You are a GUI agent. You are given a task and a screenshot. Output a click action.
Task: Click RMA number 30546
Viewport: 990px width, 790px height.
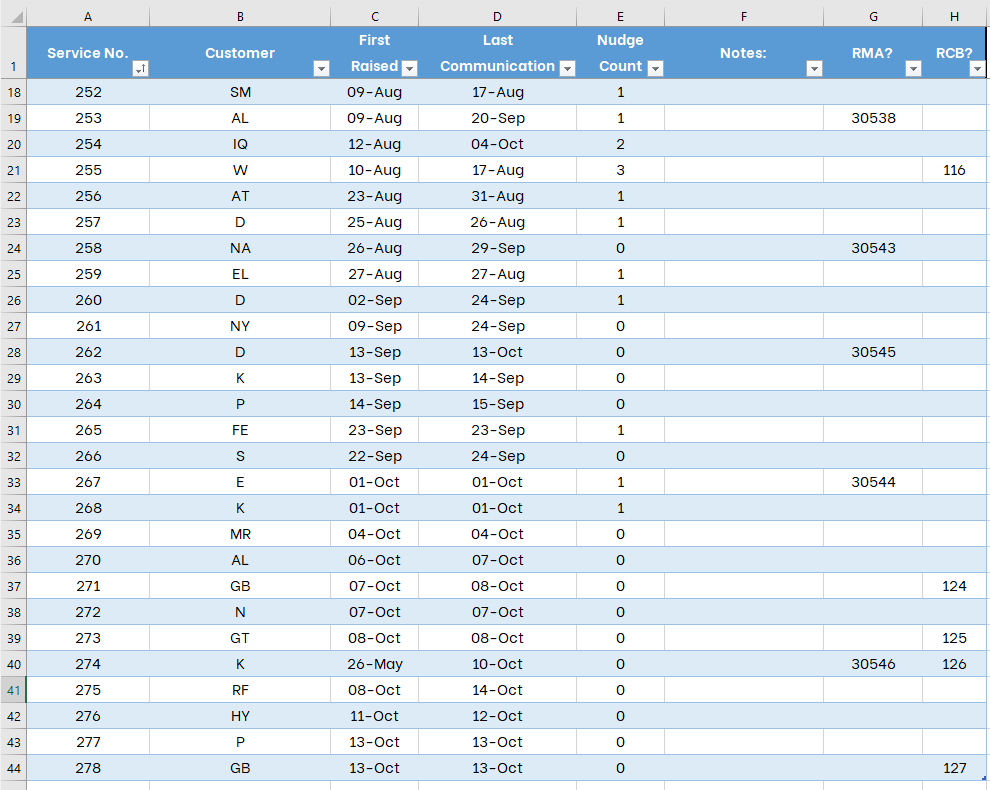(x=873, y=664)
